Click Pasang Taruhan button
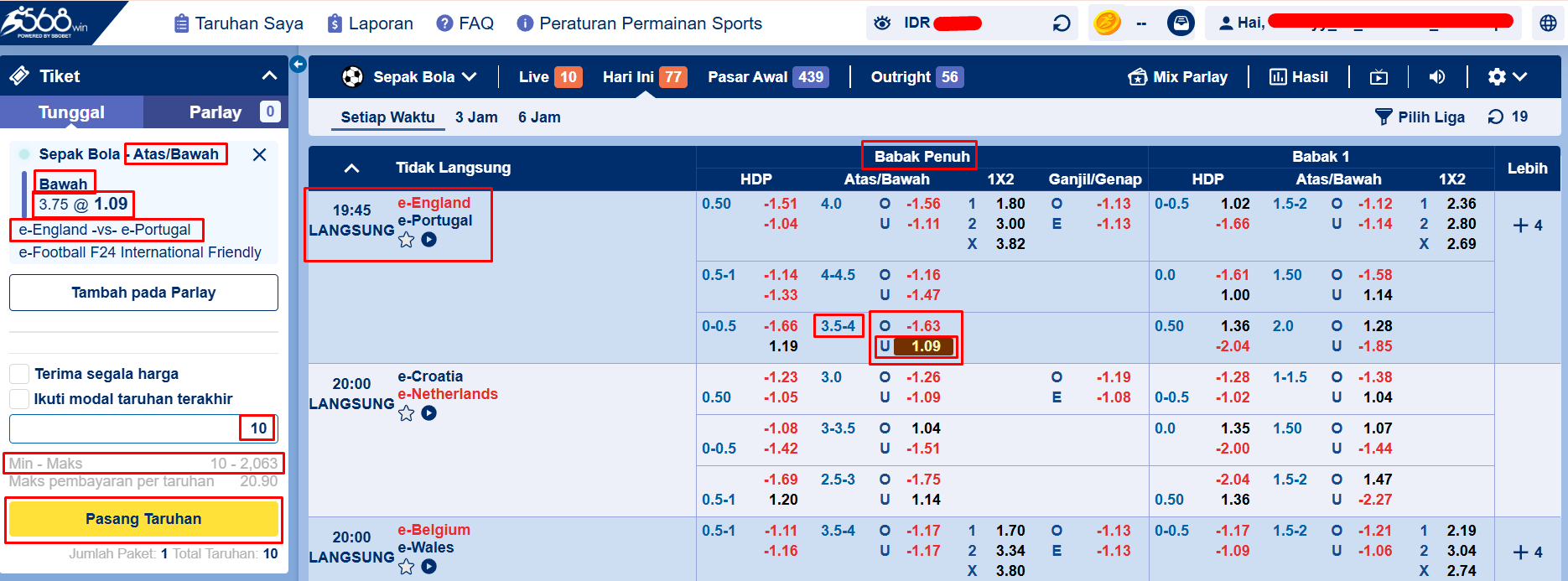Screen dimensions: 1568x581 [x=143, y=519]
